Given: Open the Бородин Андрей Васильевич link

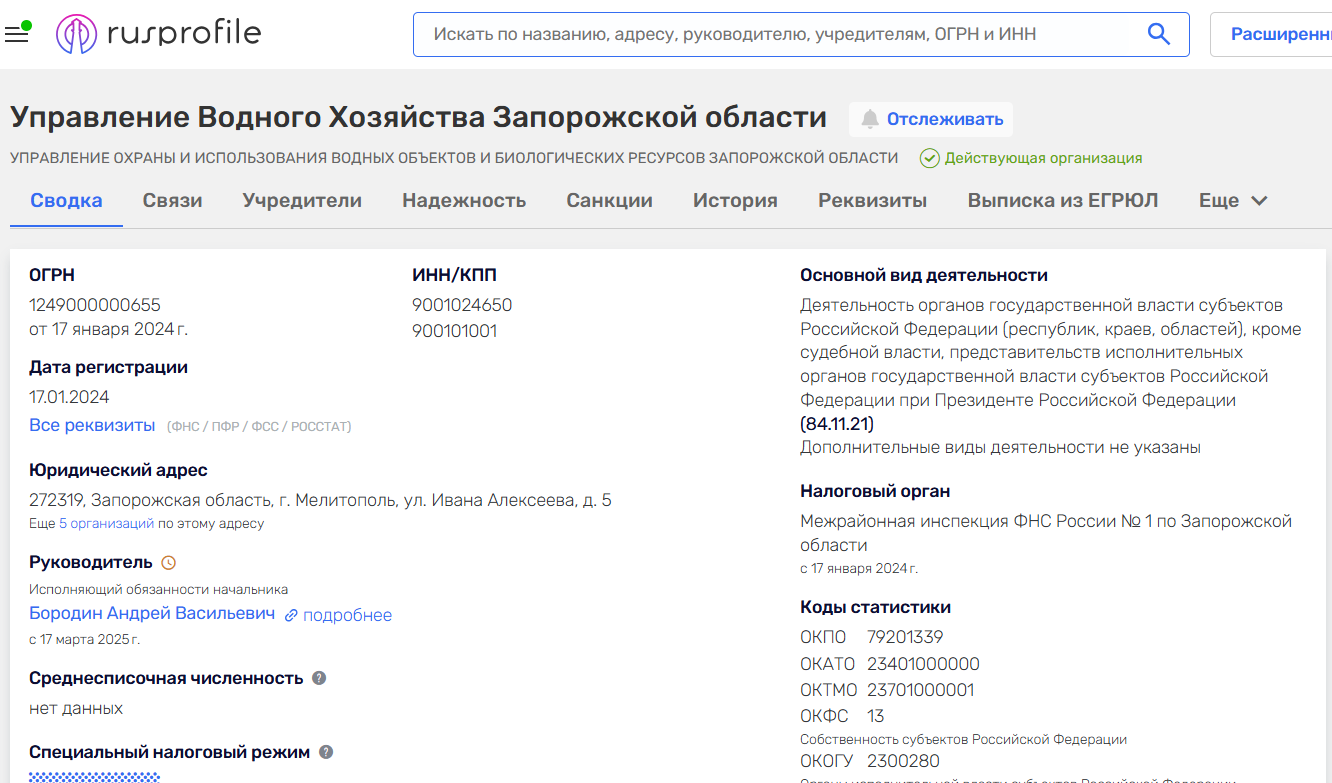Looking at the screenshot, I should pos(152,614).
